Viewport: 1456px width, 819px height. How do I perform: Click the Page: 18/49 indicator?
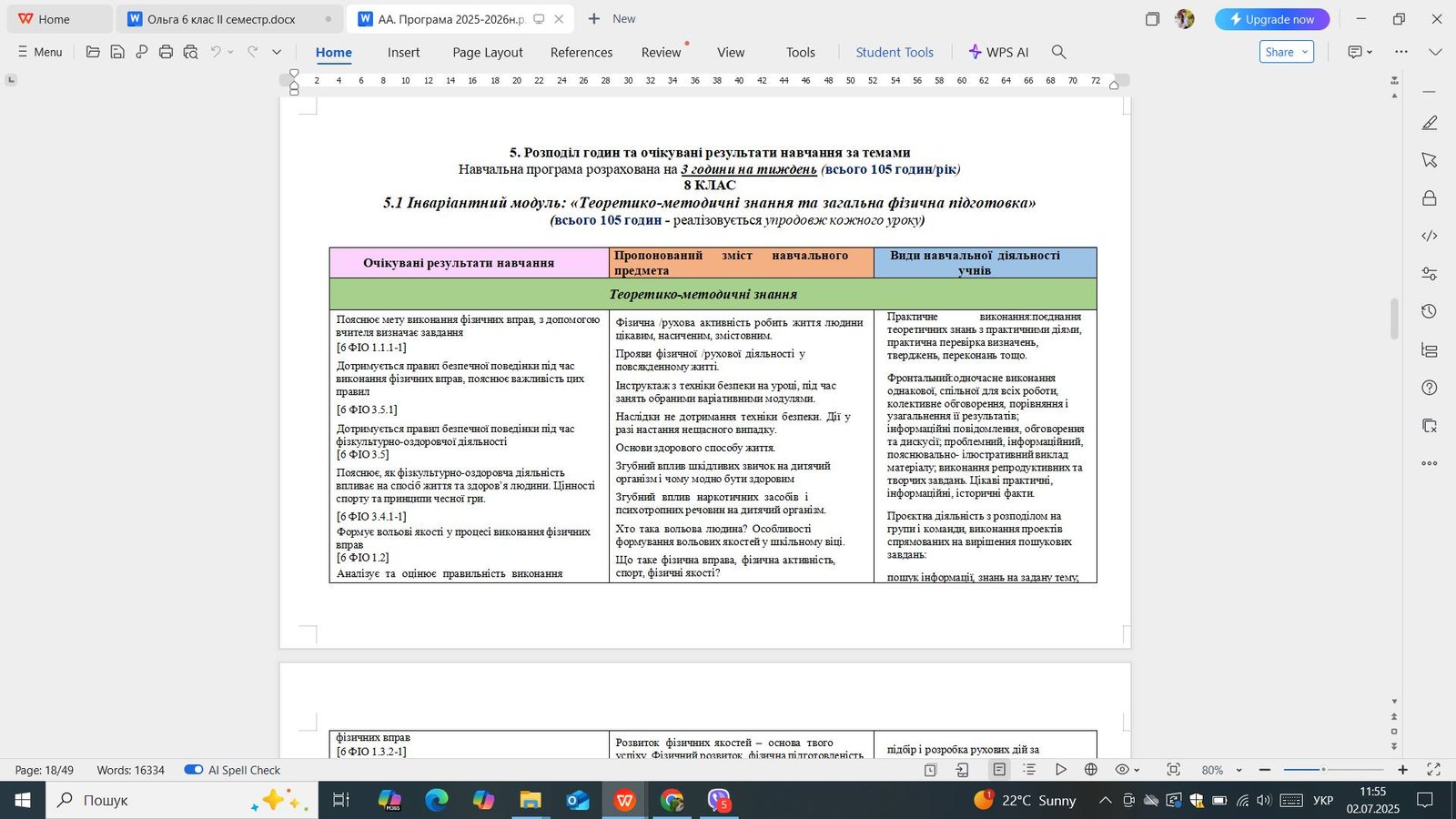click(45, 770)
